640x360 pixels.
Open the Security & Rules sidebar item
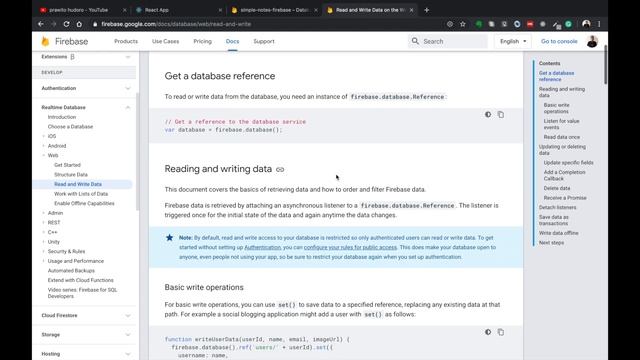[x=66, y=251]
